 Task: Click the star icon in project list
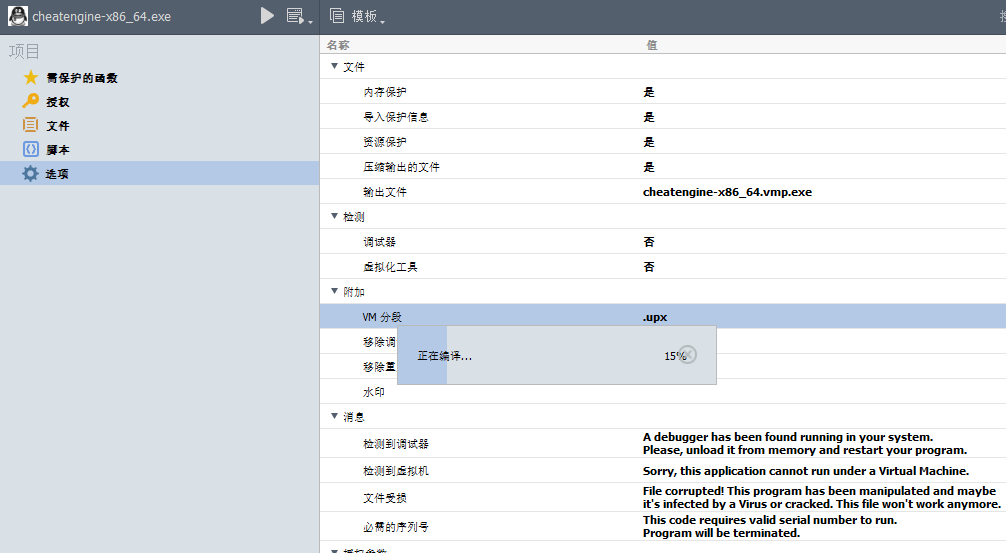pyautogui.click(x=30, y=78)
